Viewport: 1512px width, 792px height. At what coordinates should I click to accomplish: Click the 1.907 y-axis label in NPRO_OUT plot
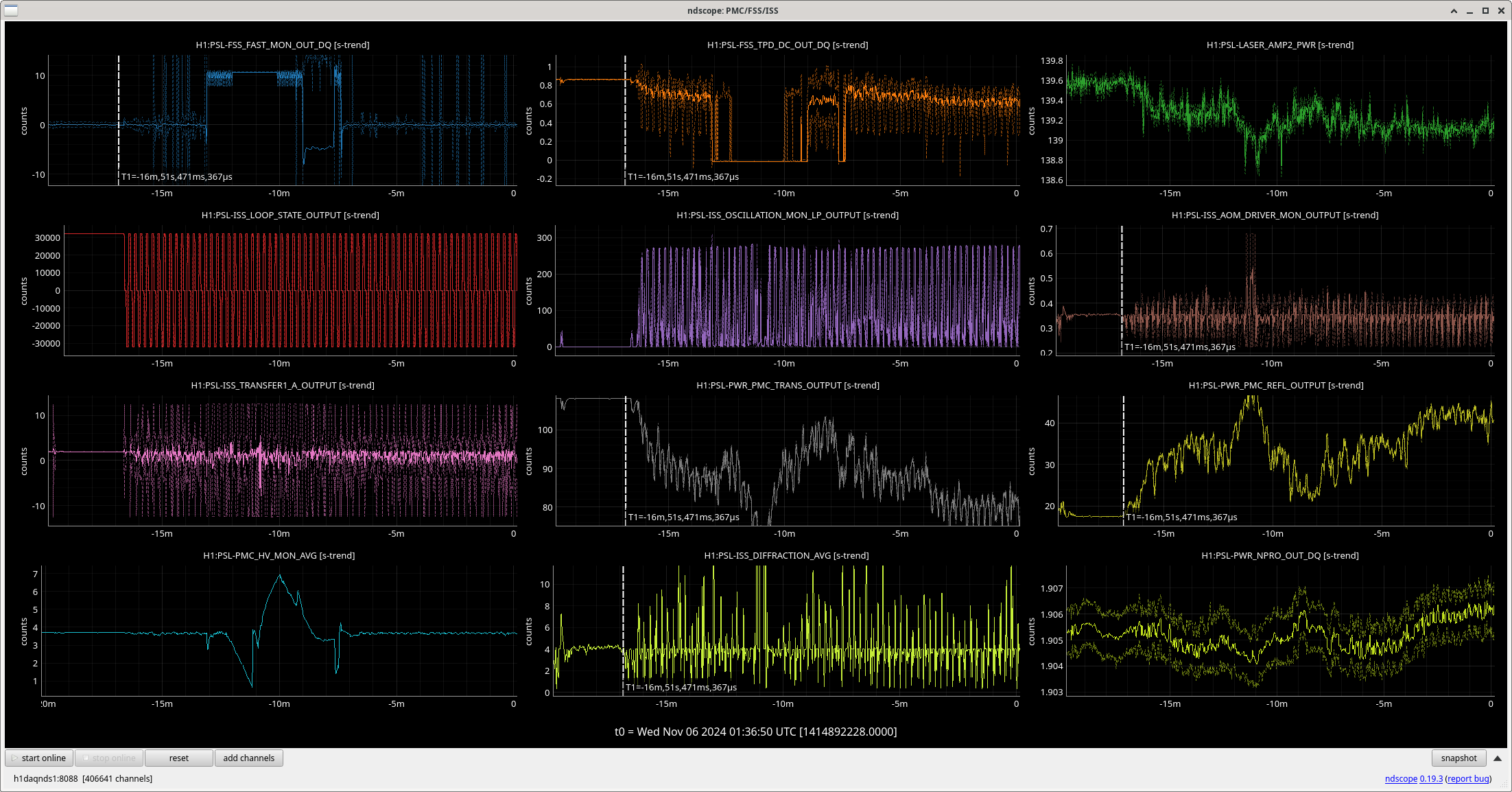tap(1051, 588)
